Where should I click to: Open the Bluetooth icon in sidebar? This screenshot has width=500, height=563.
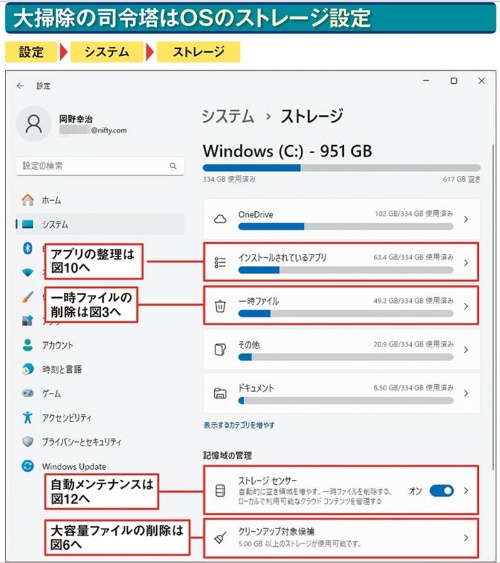tap(28, 248)
